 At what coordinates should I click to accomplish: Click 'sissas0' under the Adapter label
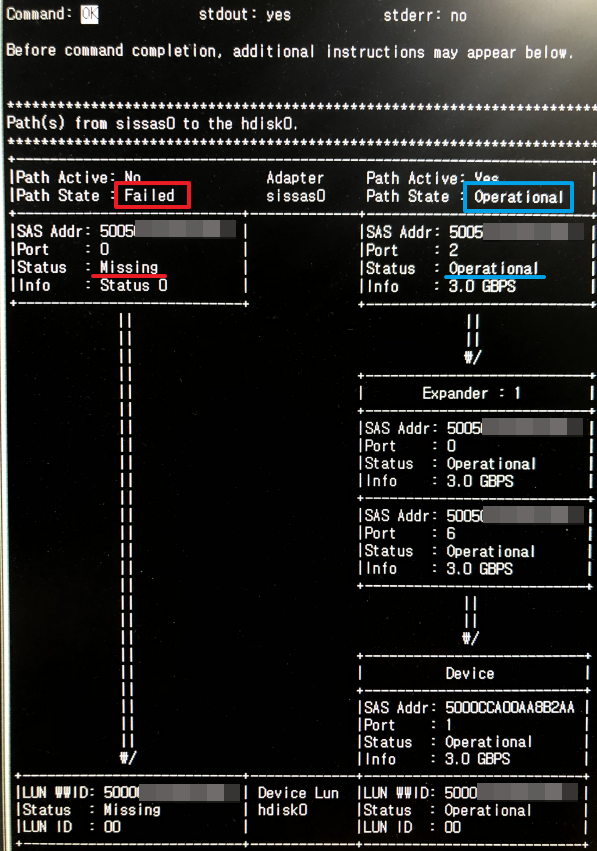[x=296, y=196]
